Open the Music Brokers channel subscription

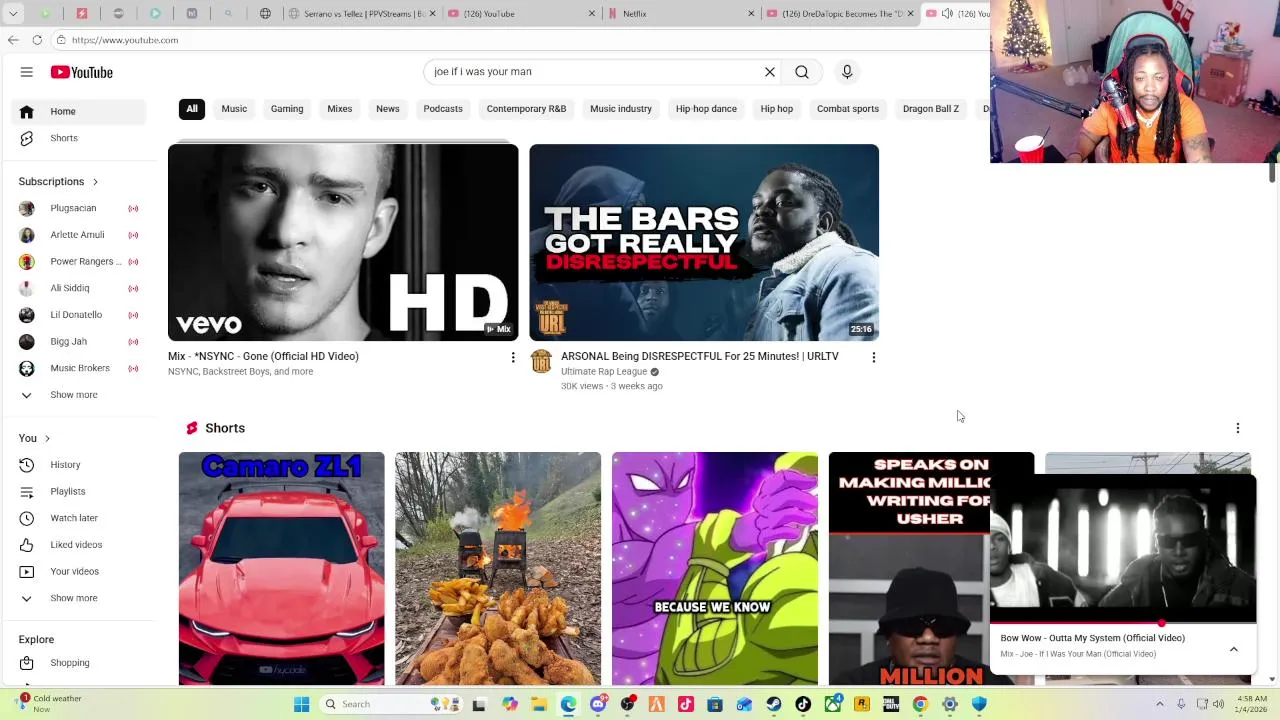(x=80, y=368)
